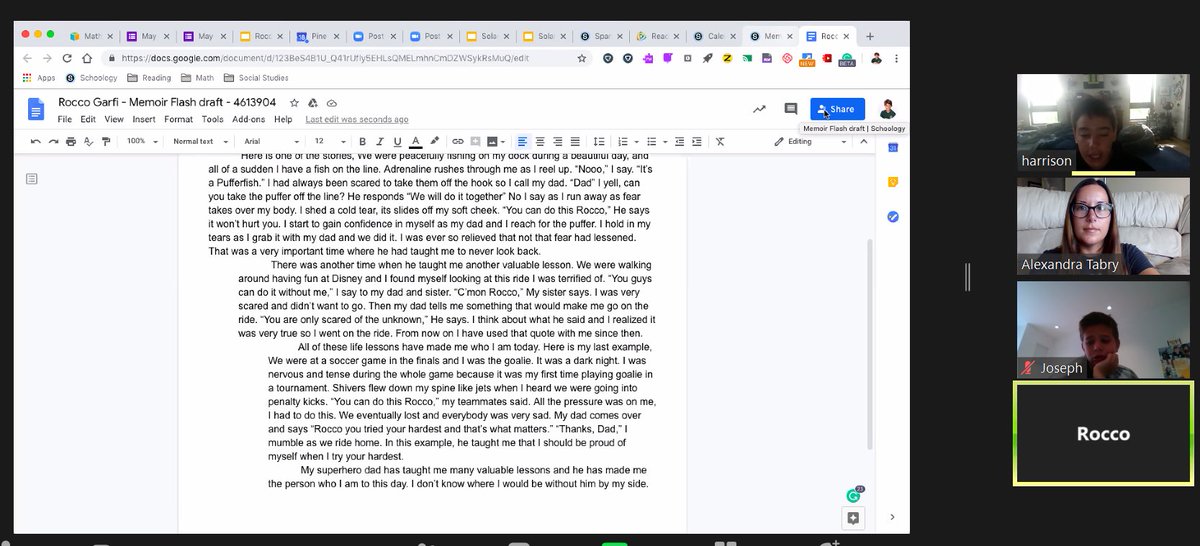Click the blue Share button
Image resolution: width=1200 pixels, height=546 pixels.
(837, 109)
